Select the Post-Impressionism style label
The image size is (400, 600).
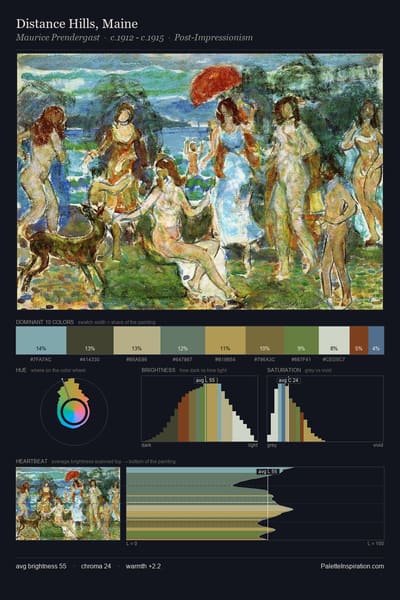(213, 38)
